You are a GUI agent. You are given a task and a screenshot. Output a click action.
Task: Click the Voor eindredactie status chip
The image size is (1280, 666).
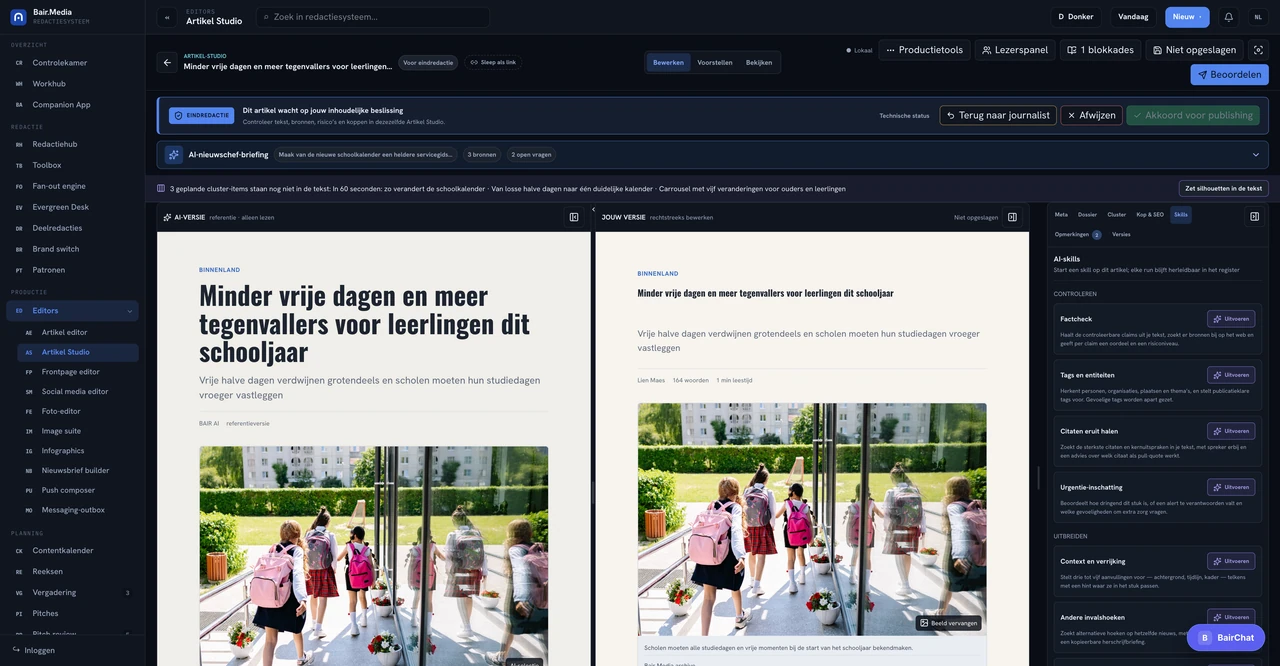(428, 62)
